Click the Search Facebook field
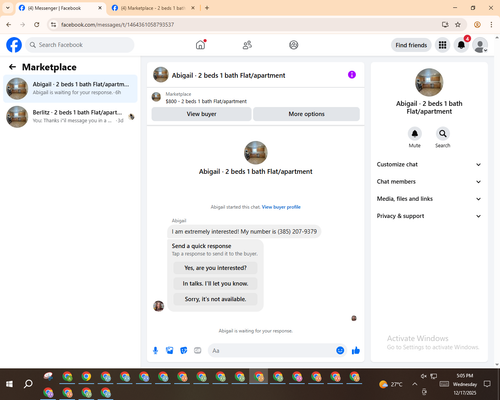This screenshot has width=500, height=400. pyautogui.click(x=80, y=45)
